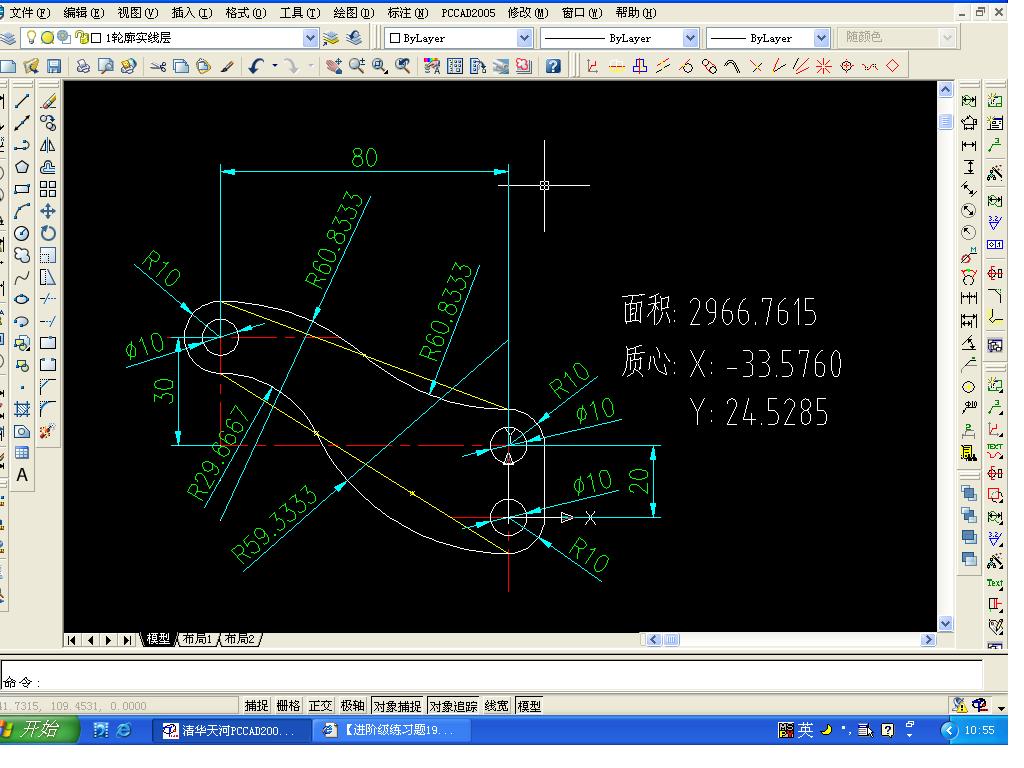Click the Match Properties brush icon
This screenshot has width=1024, height=768.
(x=227, y=66)
